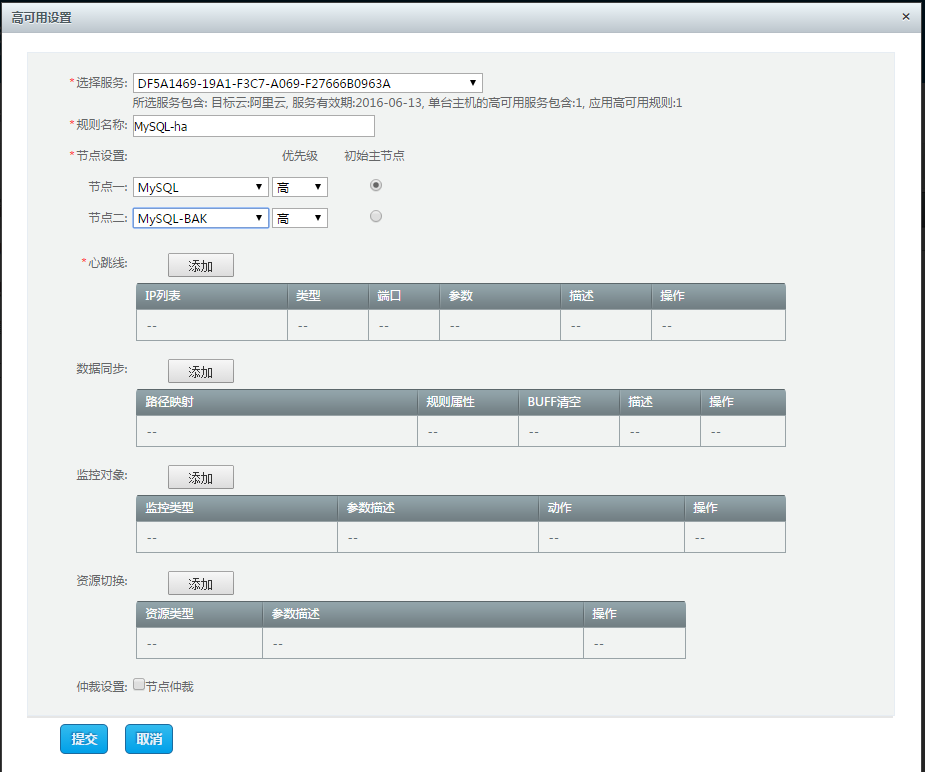
Task: Click the service info text 所选服务包含
Action: [407, 103]
